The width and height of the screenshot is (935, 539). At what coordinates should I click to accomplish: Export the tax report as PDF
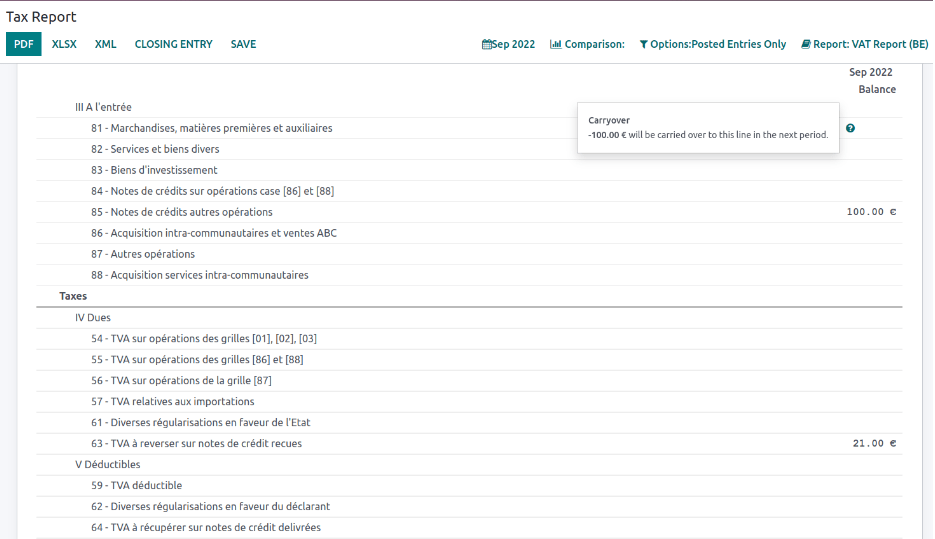click(x=24, y=44)
